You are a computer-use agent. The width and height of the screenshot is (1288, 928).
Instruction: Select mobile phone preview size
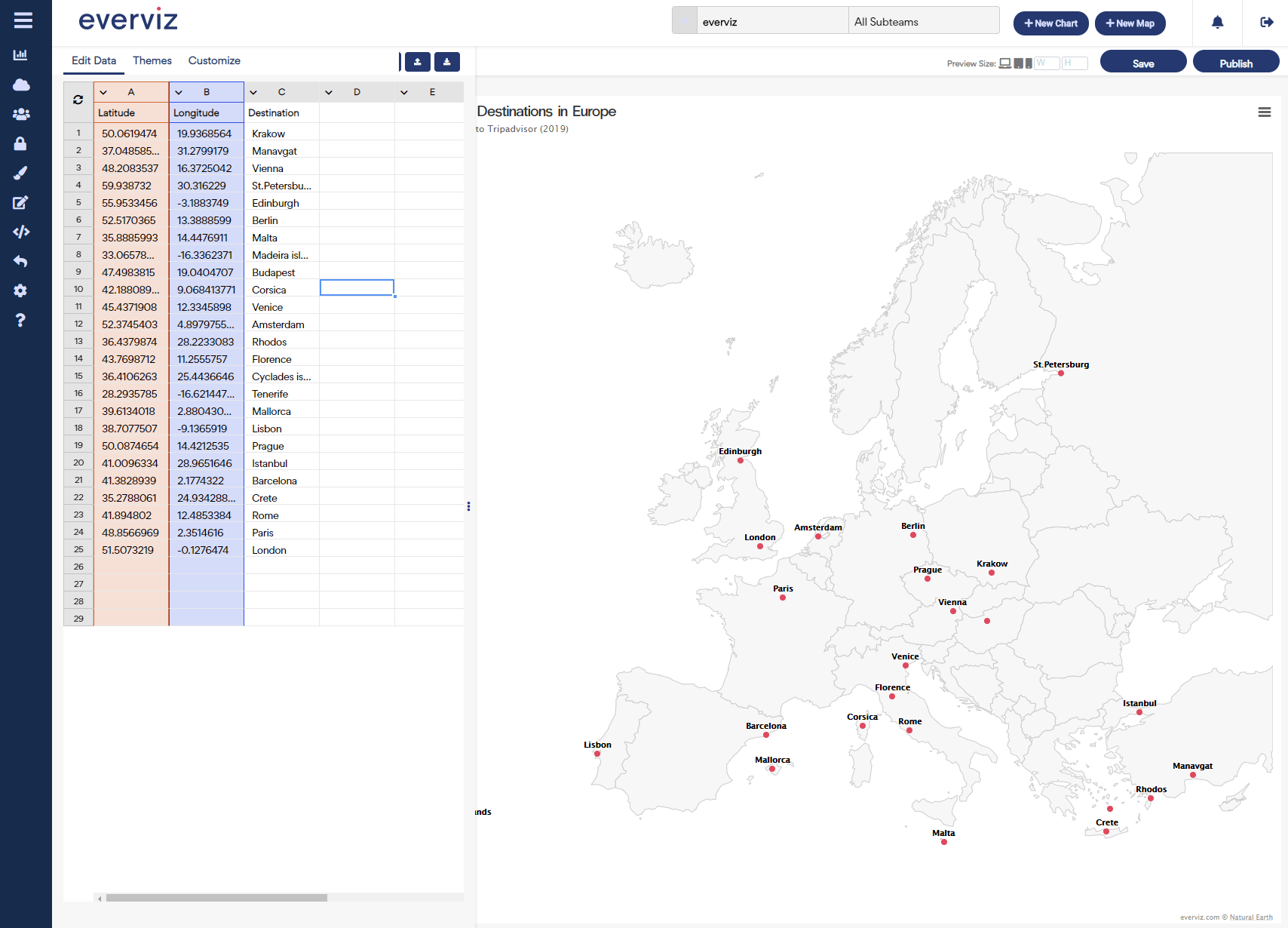point(1029,63)
